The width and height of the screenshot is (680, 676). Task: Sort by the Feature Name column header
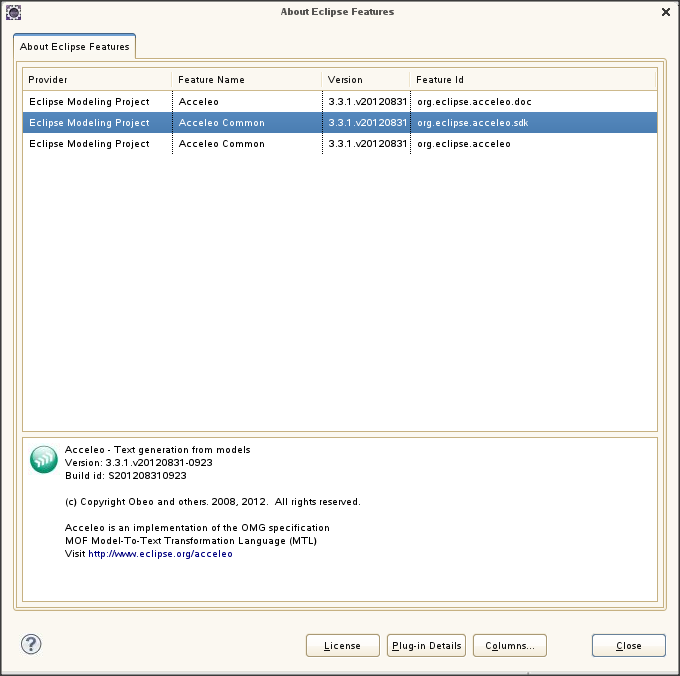[246, 80]
